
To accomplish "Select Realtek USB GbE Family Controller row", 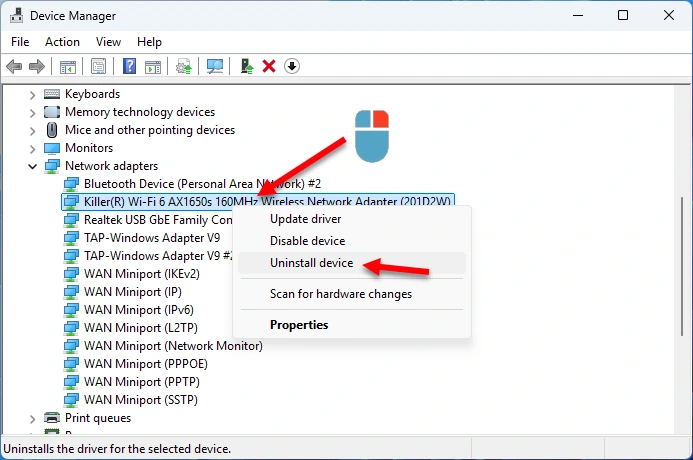I will pos(158,220).
